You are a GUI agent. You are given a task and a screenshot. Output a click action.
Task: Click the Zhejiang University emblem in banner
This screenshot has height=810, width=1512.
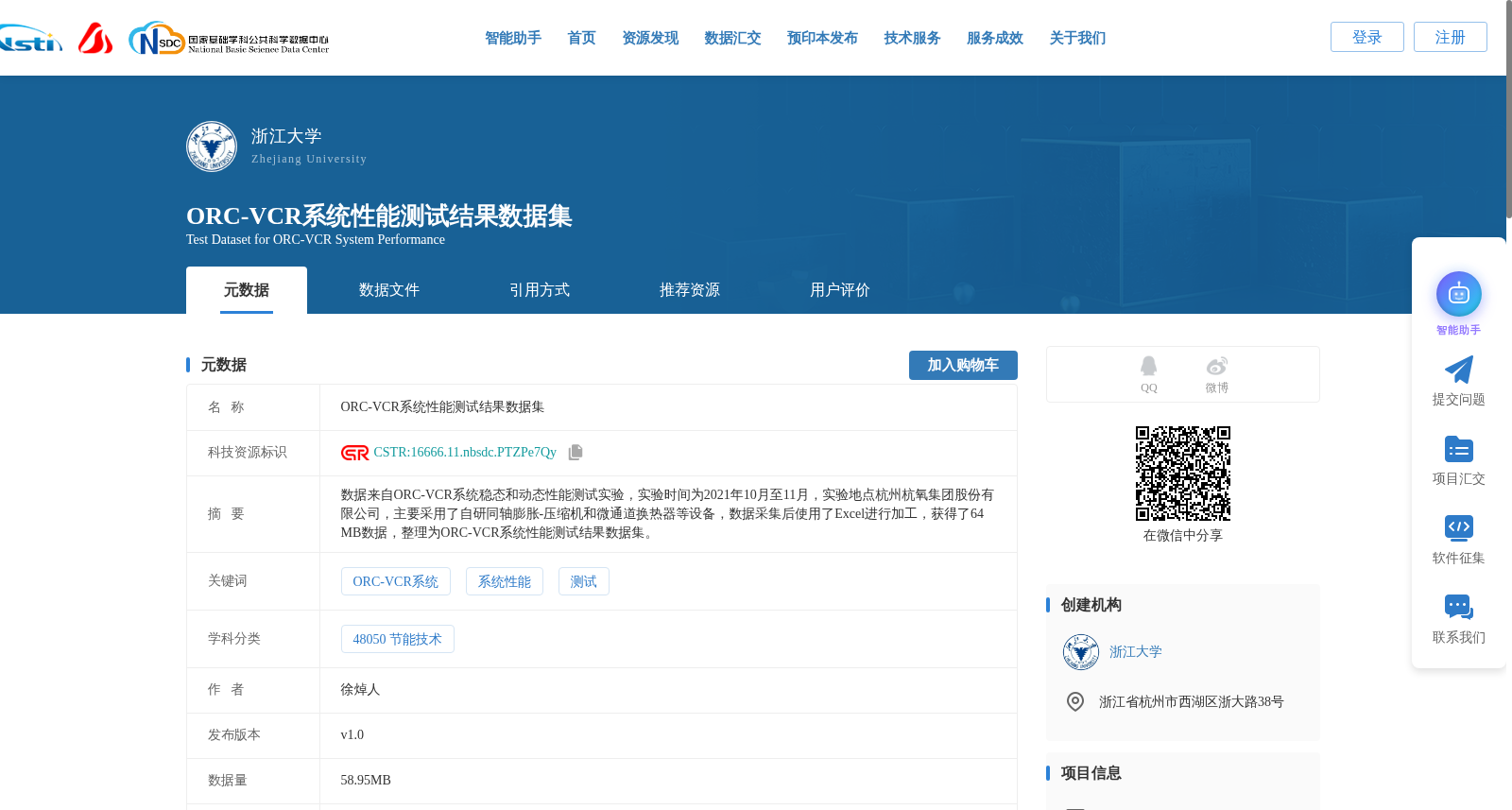coord(212,146)
